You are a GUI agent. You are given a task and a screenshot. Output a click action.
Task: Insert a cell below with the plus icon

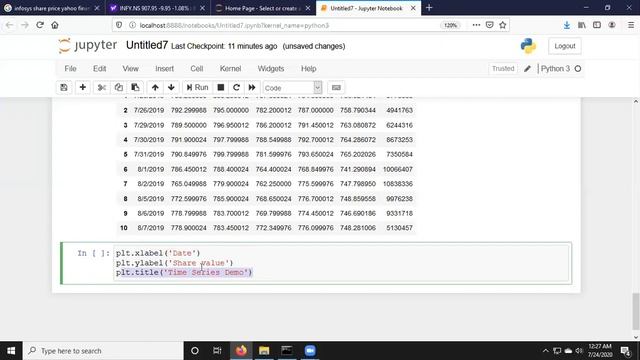pos(82,87)
